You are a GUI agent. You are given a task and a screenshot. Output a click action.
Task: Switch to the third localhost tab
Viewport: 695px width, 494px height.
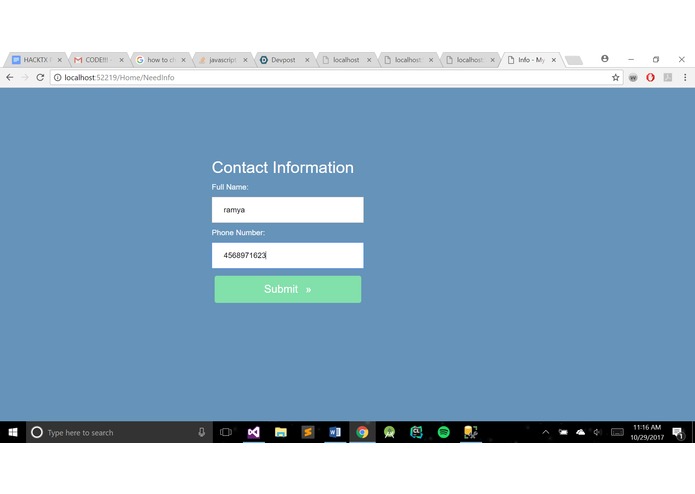tap(469, 60)
